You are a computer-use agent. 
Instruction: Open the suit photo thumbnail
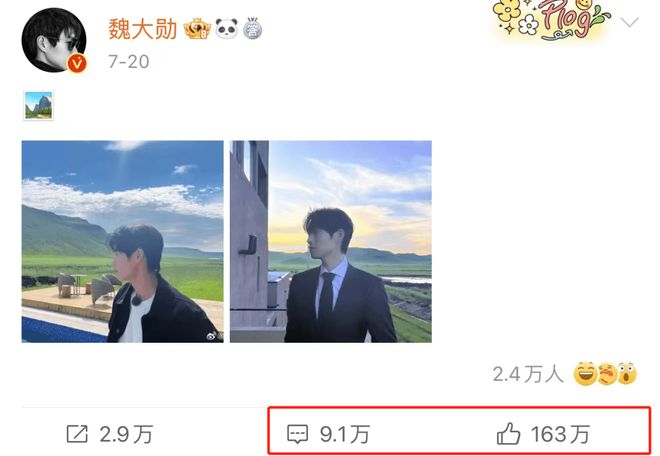pyautogui.click(x=331, y=241)
